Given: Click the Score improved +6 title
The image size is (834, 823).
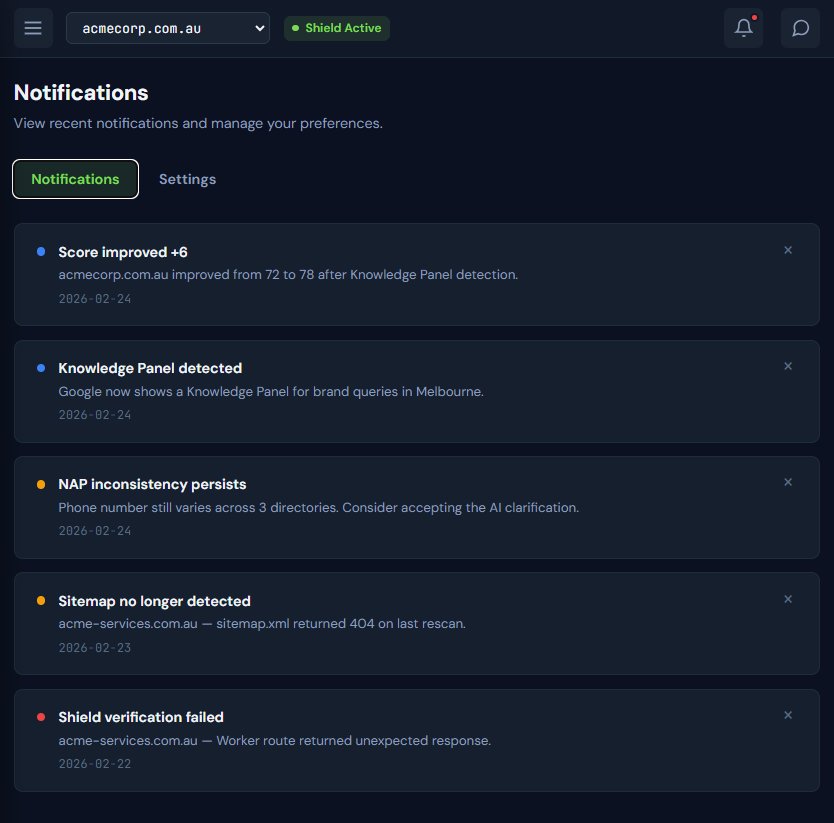Looking at the screenshot, I should (123, 252).
